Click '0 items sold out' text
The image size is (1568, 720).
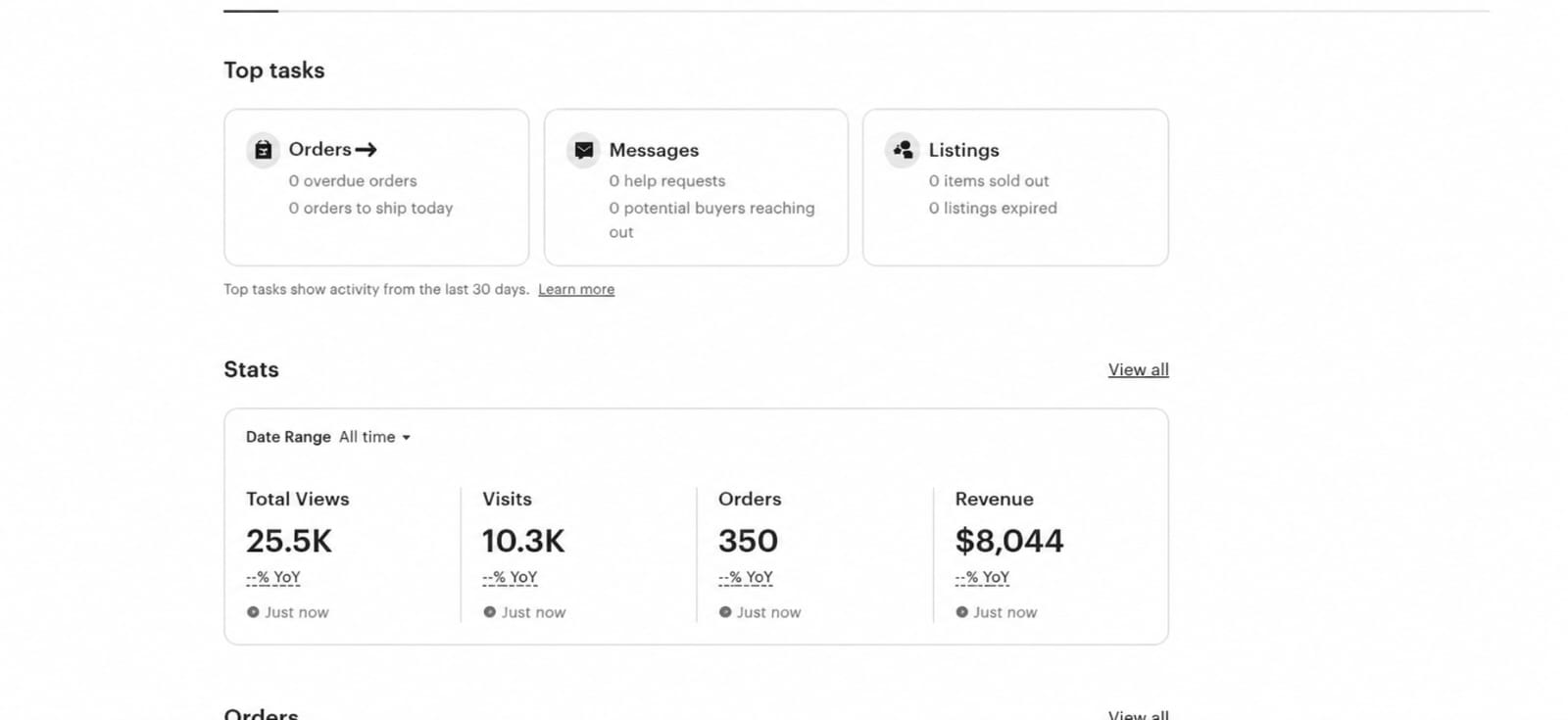(x=989, y=181)
